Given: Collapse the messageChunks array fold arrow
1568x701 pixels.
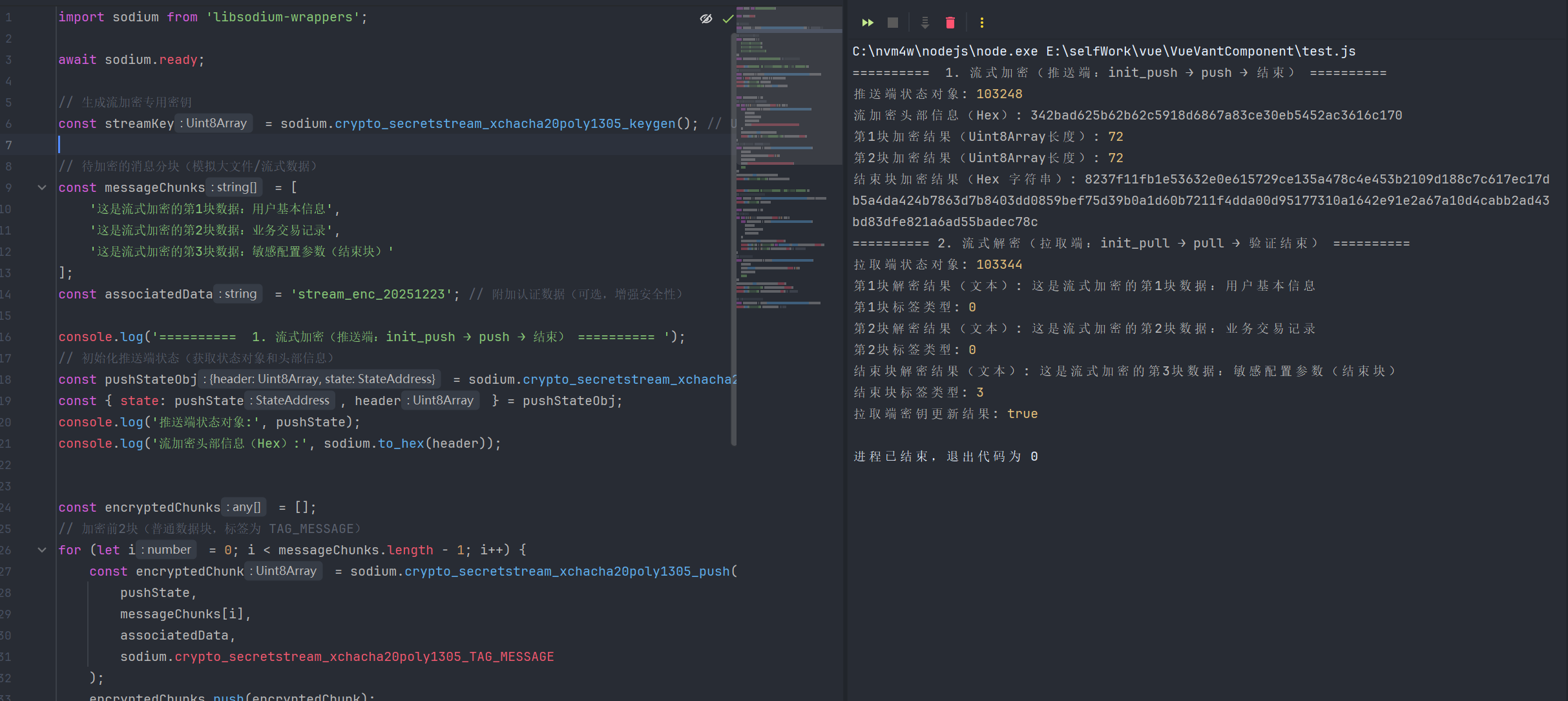Looking at the screenshot, I should pos(42,187).
